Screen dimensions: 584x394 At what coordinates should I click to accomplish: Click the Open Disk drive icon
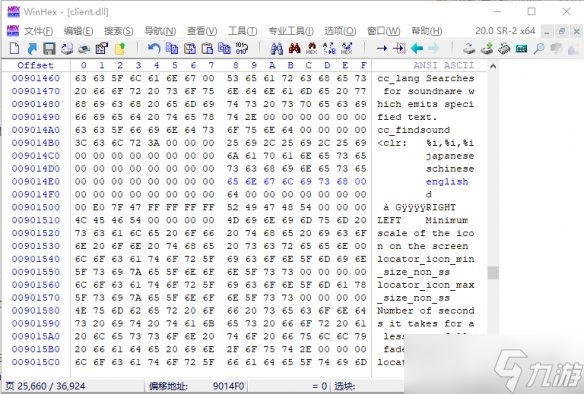[469, 48]
